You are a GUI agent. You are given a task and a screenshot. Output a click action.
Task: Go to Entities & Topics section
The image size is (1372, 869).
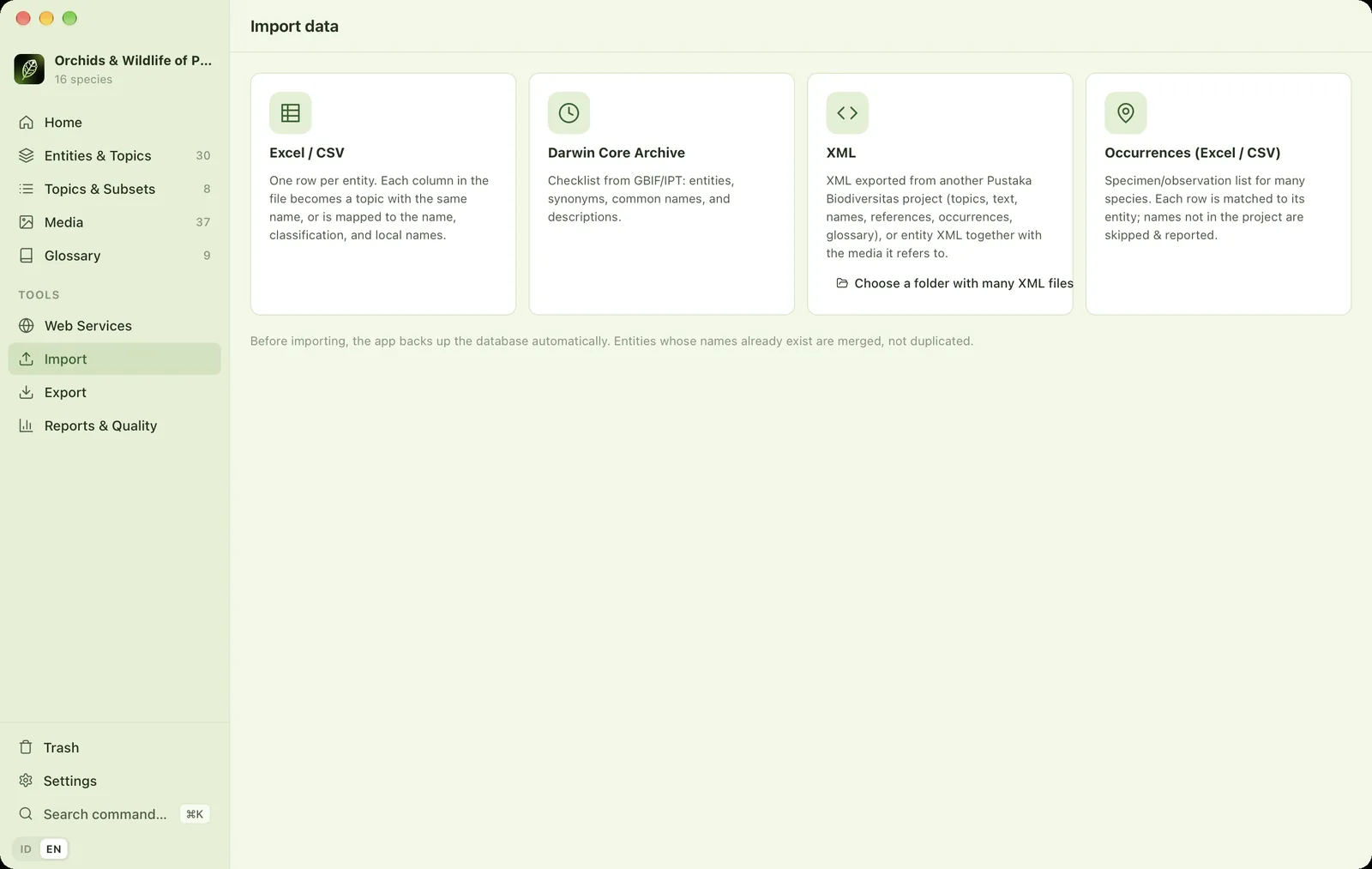coord(114,155)
